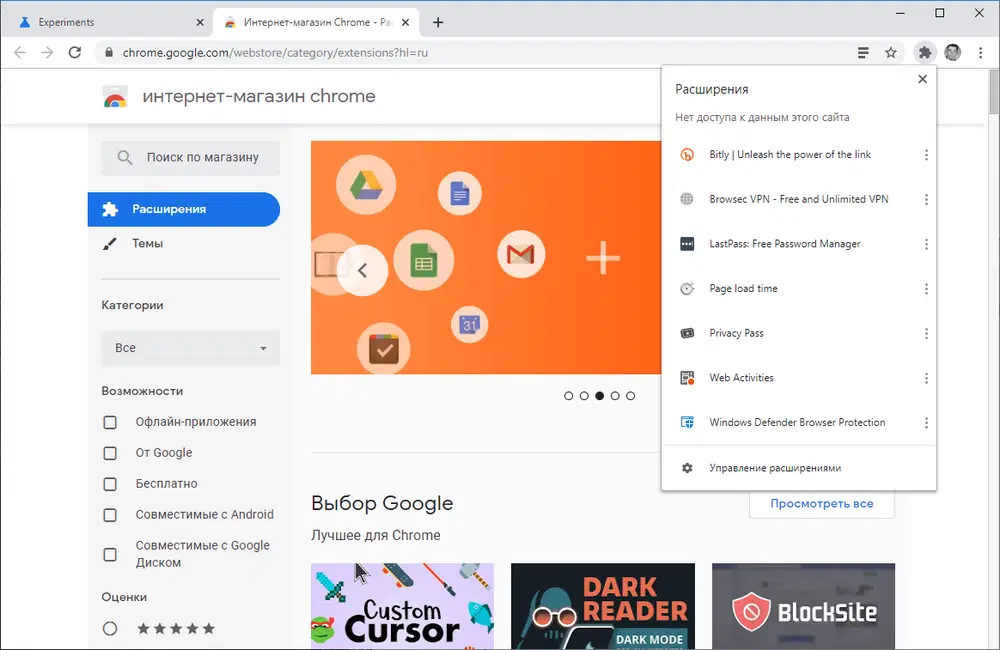Close the Расширения popup
This screenshot has width=1000, height=650.
[922, 79]
